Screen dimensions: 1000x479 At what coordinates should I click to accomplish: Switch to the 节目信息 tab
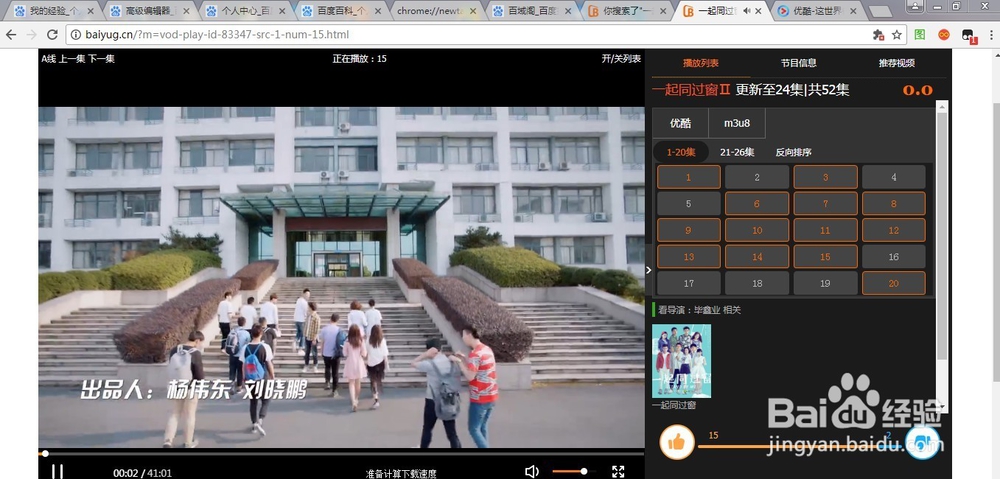[x=798, y=63]
